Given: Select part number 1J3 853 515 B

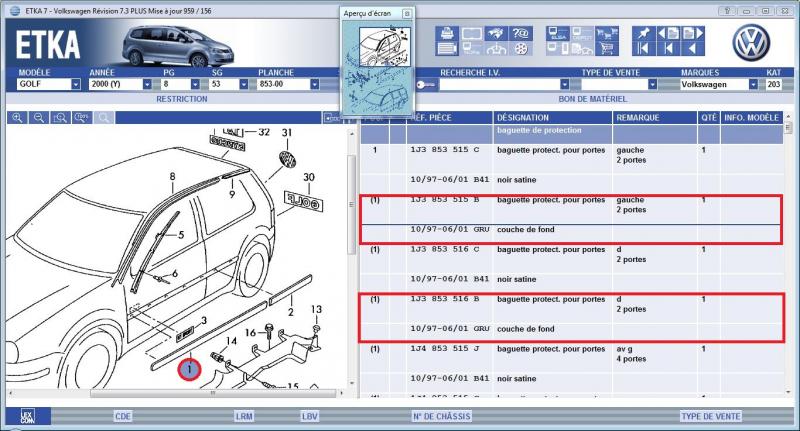Looking at the screenshot, I should 444,200.
